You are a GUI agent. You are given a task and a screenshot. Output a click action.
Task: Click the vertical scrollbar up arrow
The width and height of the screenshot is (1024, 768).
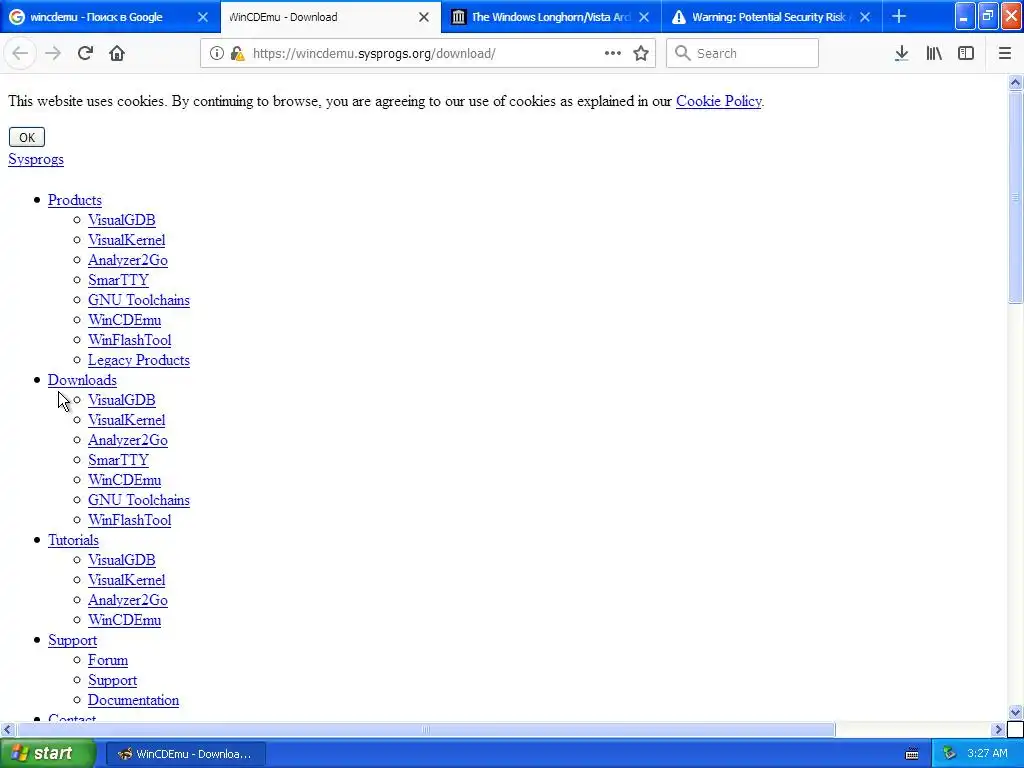1015,82
